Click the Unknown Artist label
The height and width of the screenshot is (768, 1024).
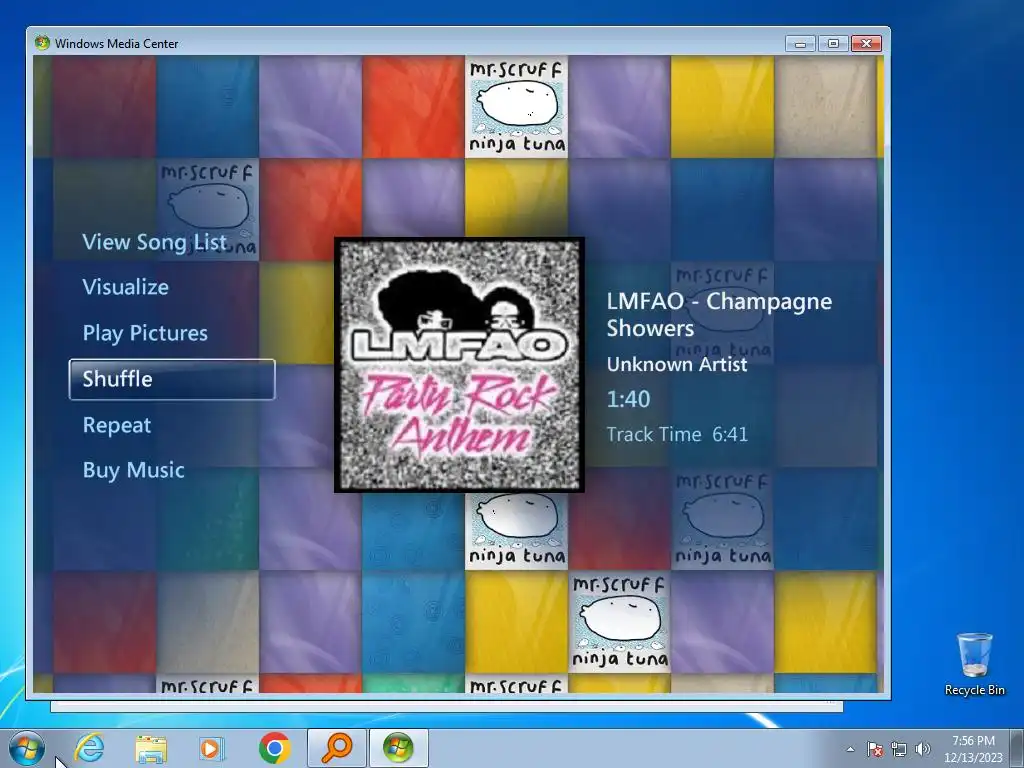click(677, 364)
